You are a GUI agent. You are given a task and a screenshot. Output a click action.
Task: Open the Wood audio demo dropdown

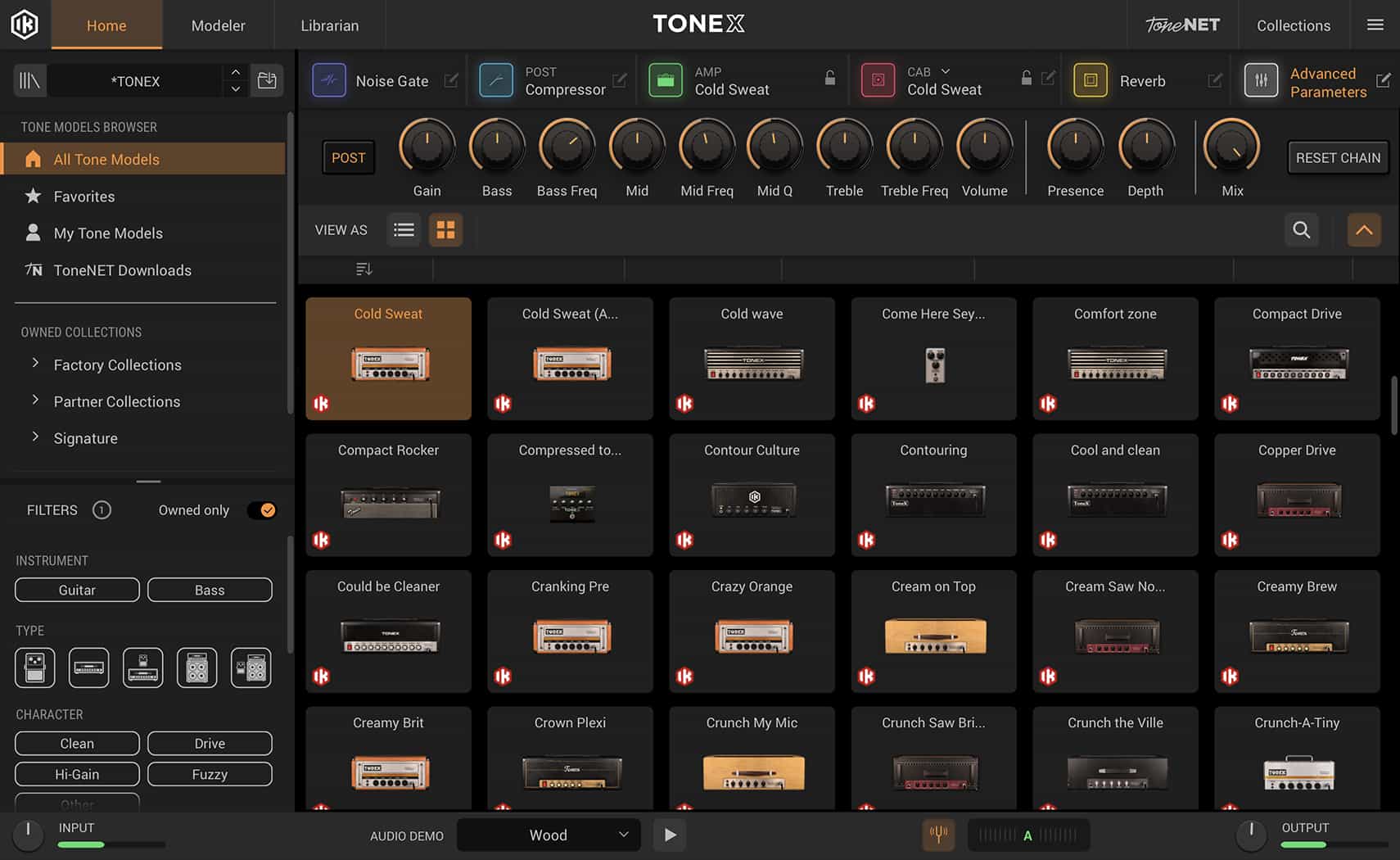(547, 835)
